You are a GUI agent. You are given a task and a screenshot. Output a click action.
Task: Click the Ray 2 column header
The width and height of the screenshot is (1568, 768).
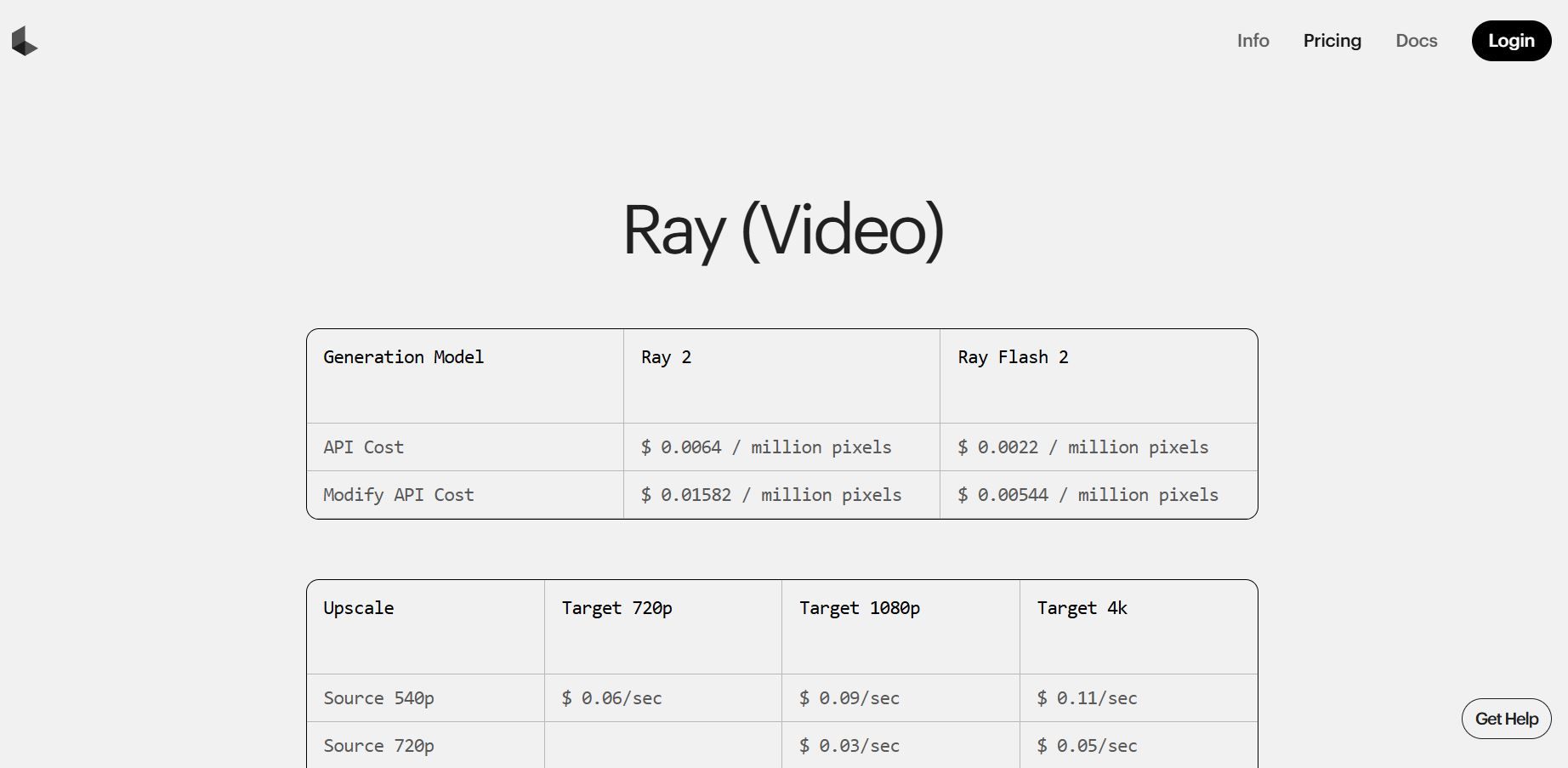666,357
